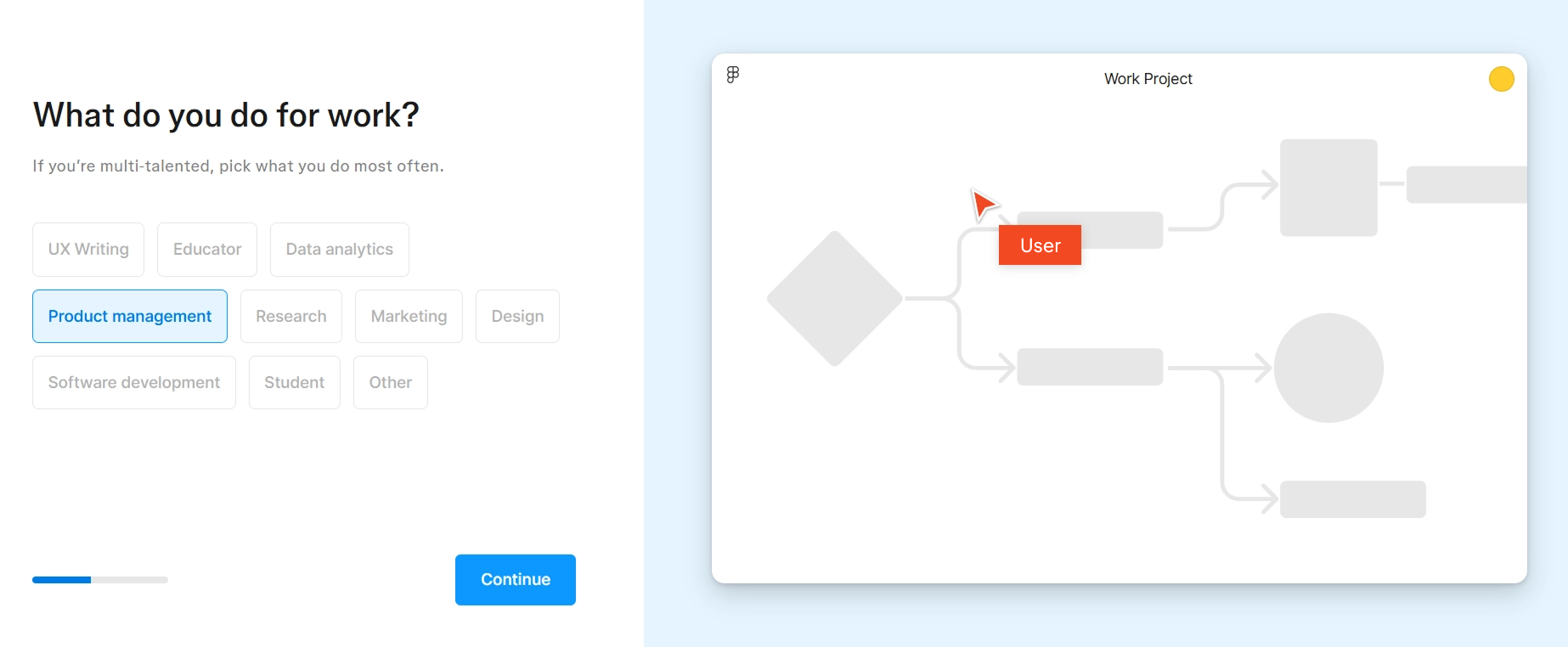Screen dimensions: 1568x647
Task: Choose Data analytics as your work
Action: (x=339, y=250)
